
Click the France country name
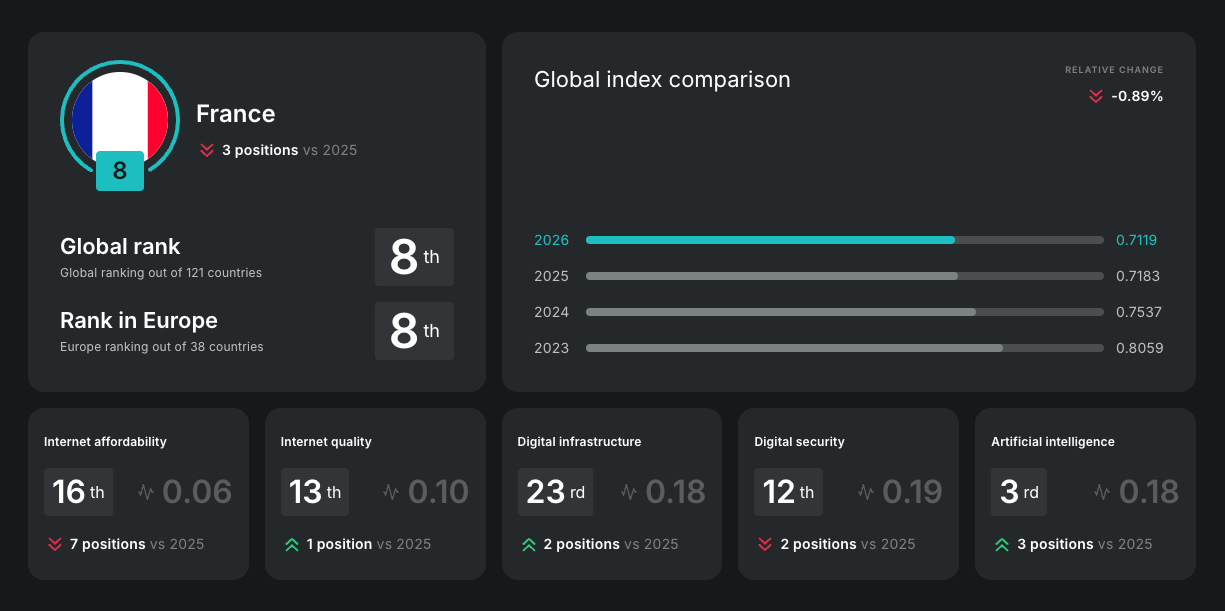236,114
